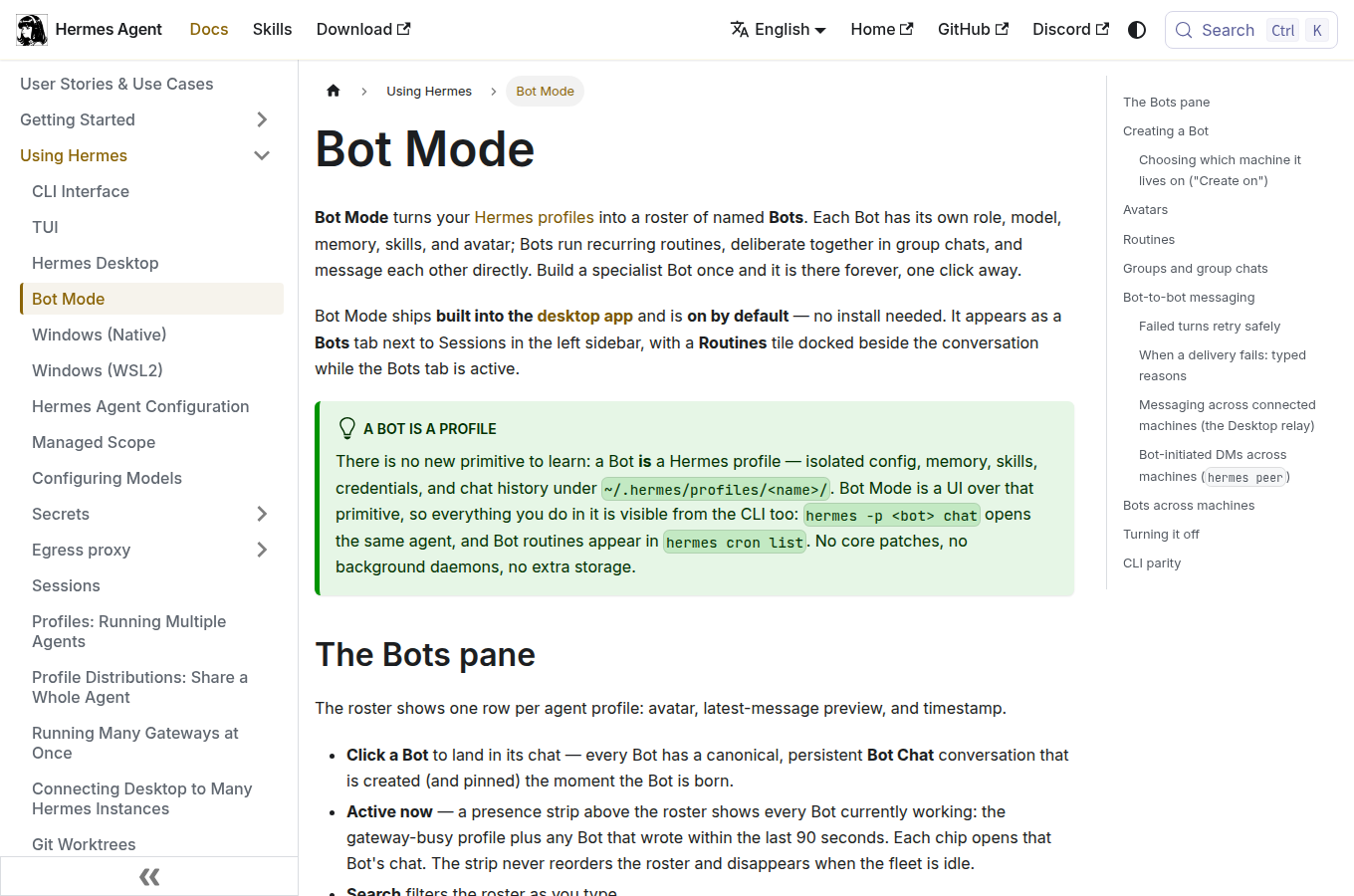Click the Getting Started sidebar label
Viewport: 1354px width, 896px height.
(78, 119)
